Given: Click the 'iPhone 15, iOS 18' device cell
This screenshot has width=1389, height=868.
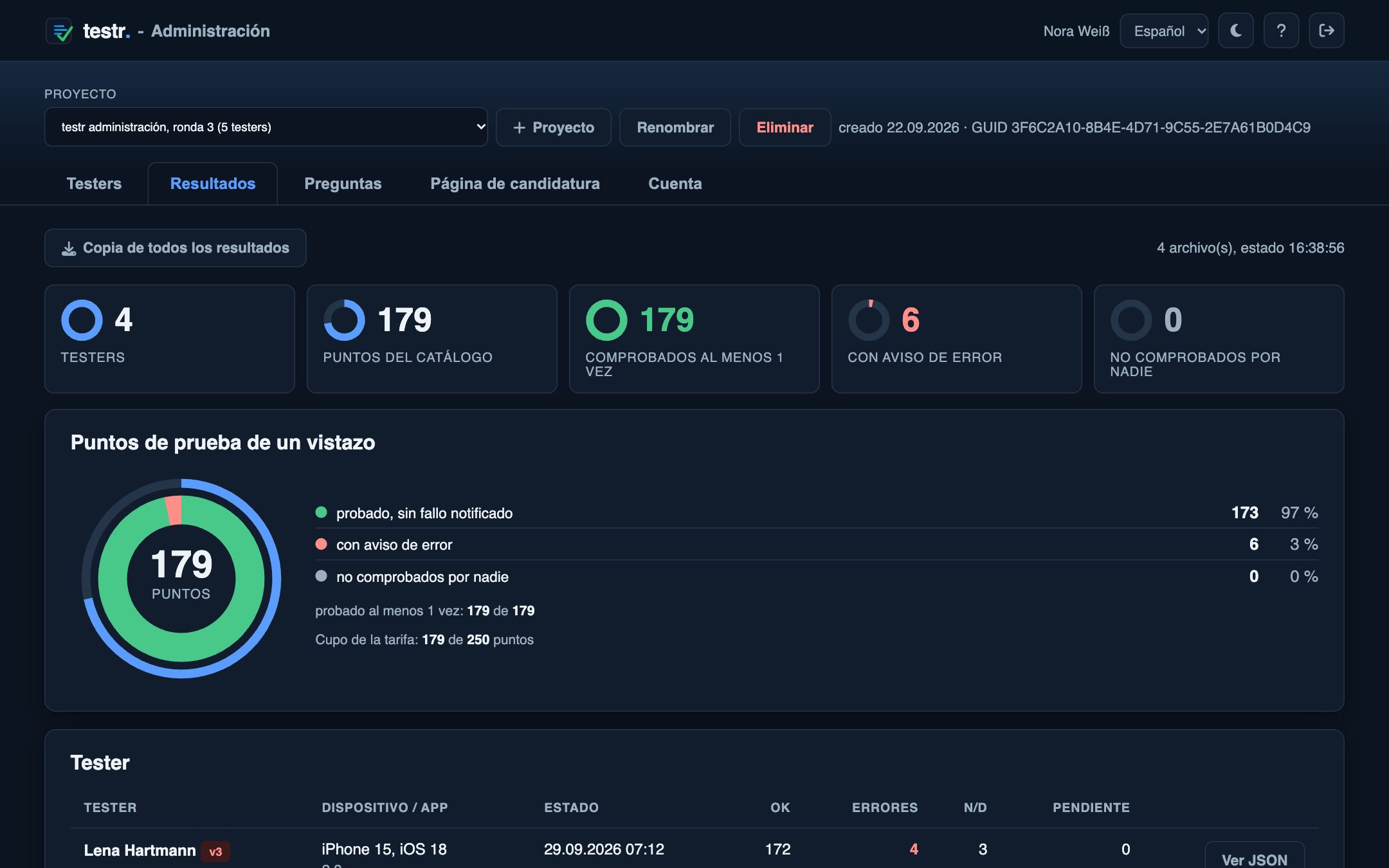Looking at the screenshot, I should click(x=384, y=849).
